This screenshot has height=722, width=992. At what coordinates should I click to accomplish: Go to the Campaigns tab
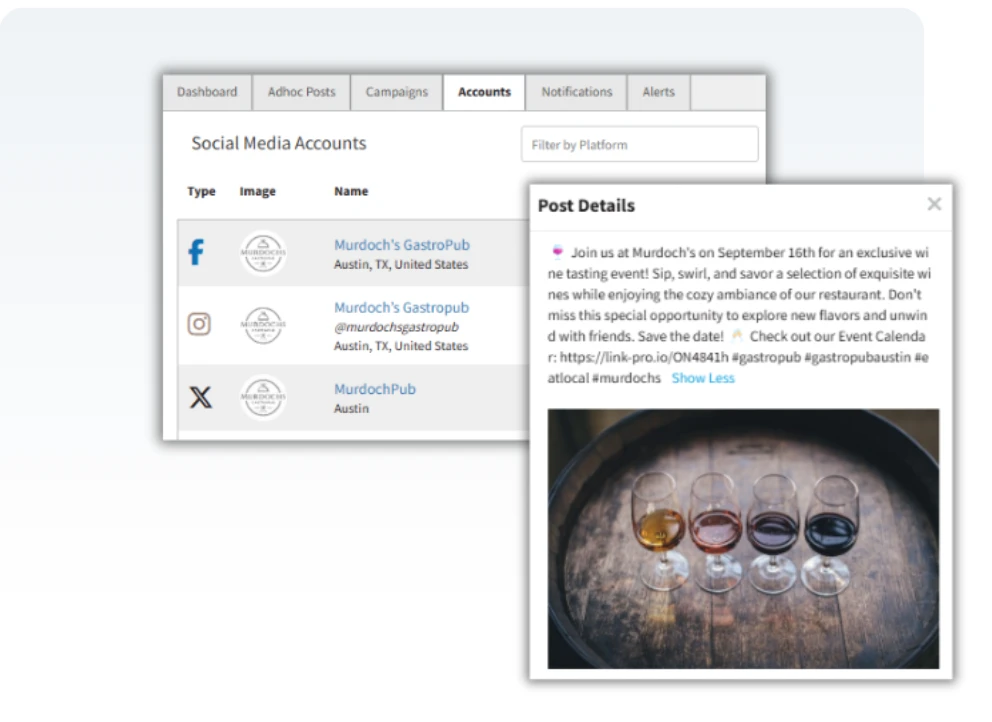click(396, 92)
